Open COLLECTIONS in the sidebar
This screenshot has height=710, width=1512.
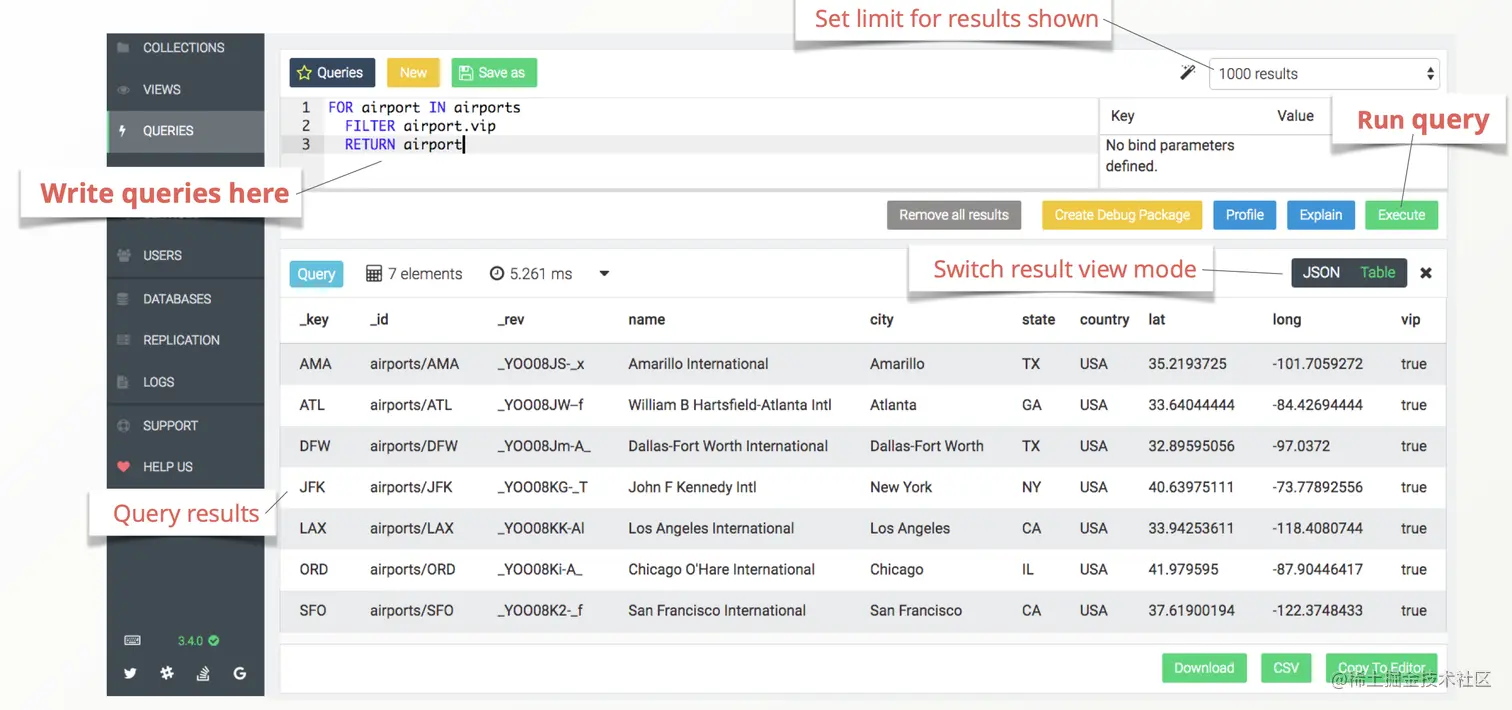[186, 47]
